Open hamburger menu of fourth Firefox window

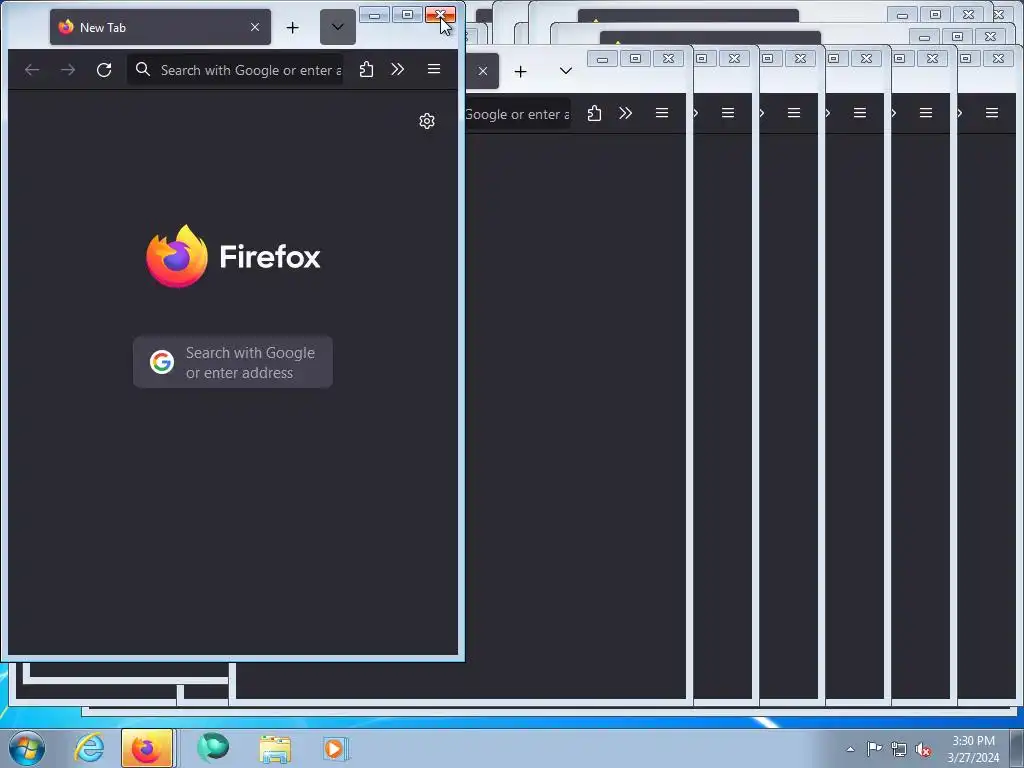[793, 114]
